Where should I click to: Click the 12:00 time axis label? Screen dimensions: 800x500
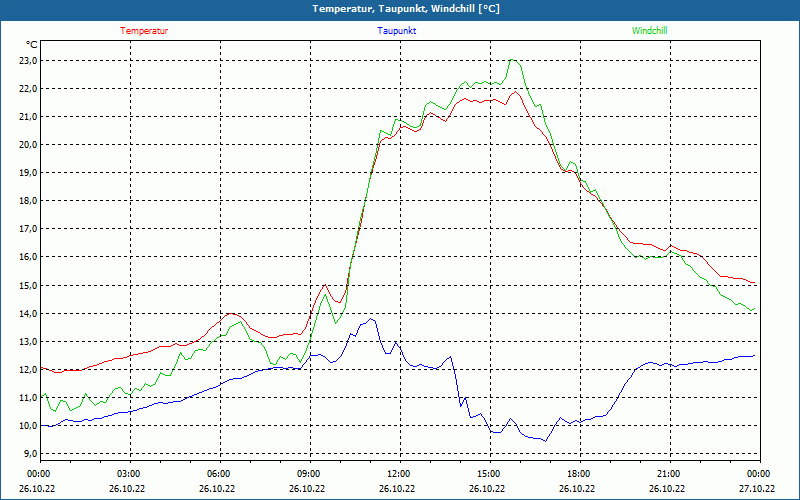click(x=400, y=474)
